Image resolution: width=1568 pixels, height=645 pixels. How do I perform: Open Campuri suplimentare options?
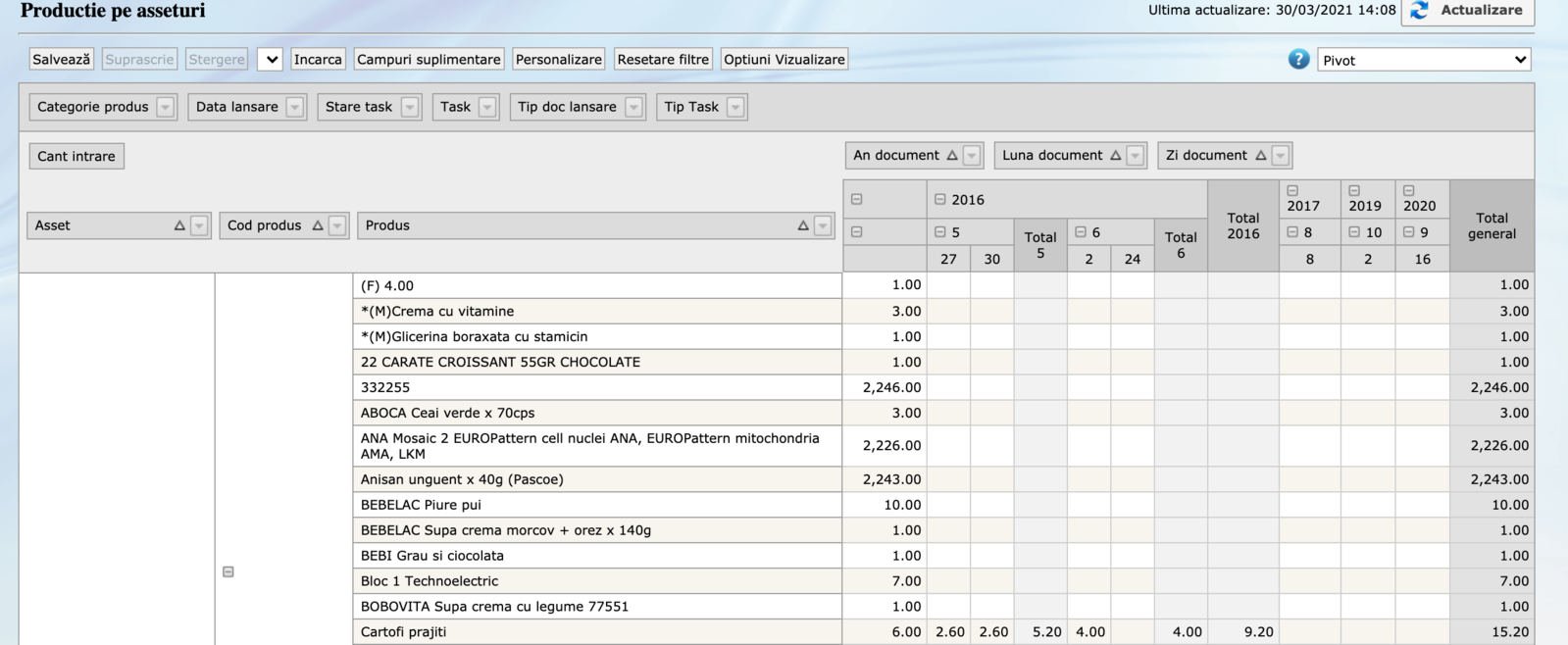click(x=429, y=60)
